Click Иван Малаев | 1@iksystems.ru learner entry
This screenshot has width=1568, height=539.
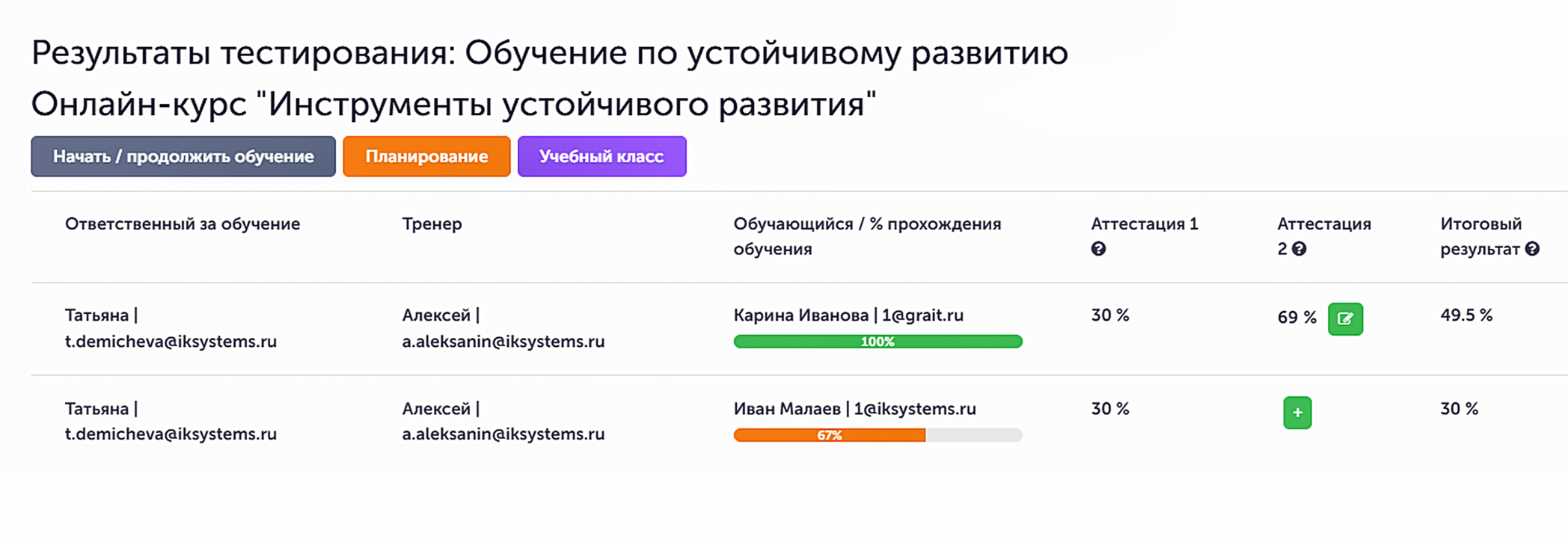click(x=854, y=409)
